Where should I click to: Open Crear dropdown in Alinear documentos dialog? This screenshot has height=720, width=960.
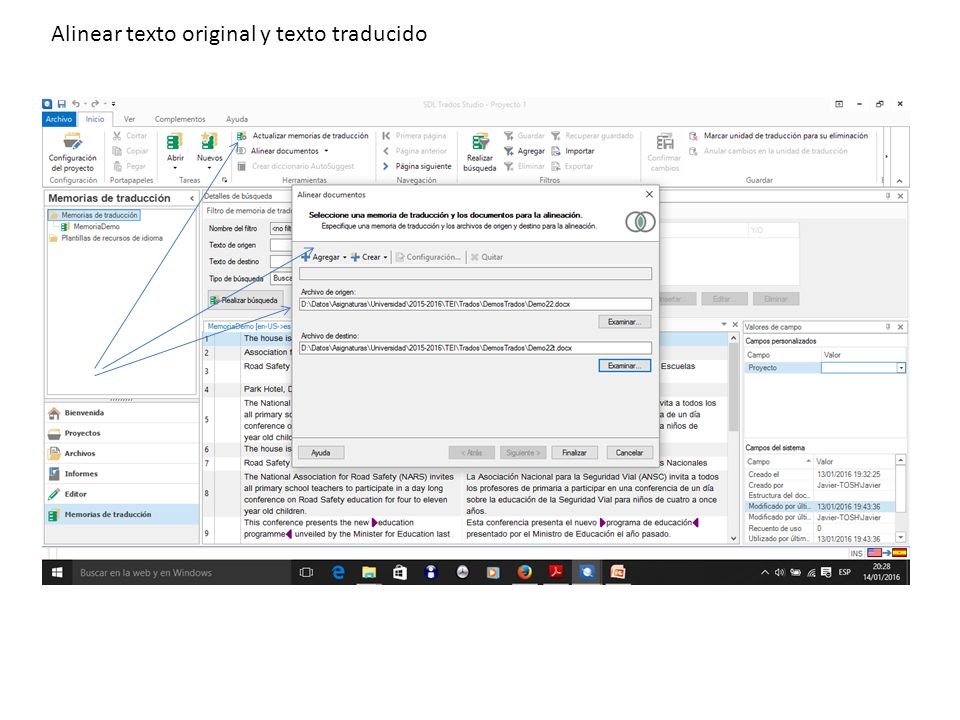point(385,257)
